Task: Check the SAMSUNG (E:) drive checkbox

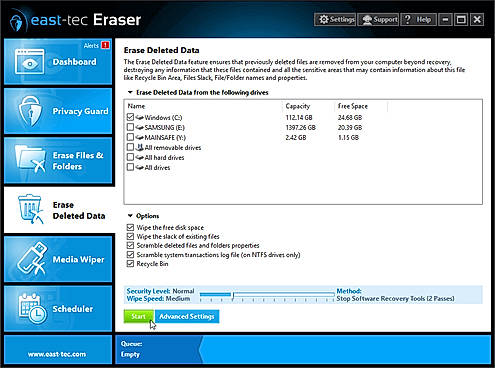Action: (x=130, y=127)
